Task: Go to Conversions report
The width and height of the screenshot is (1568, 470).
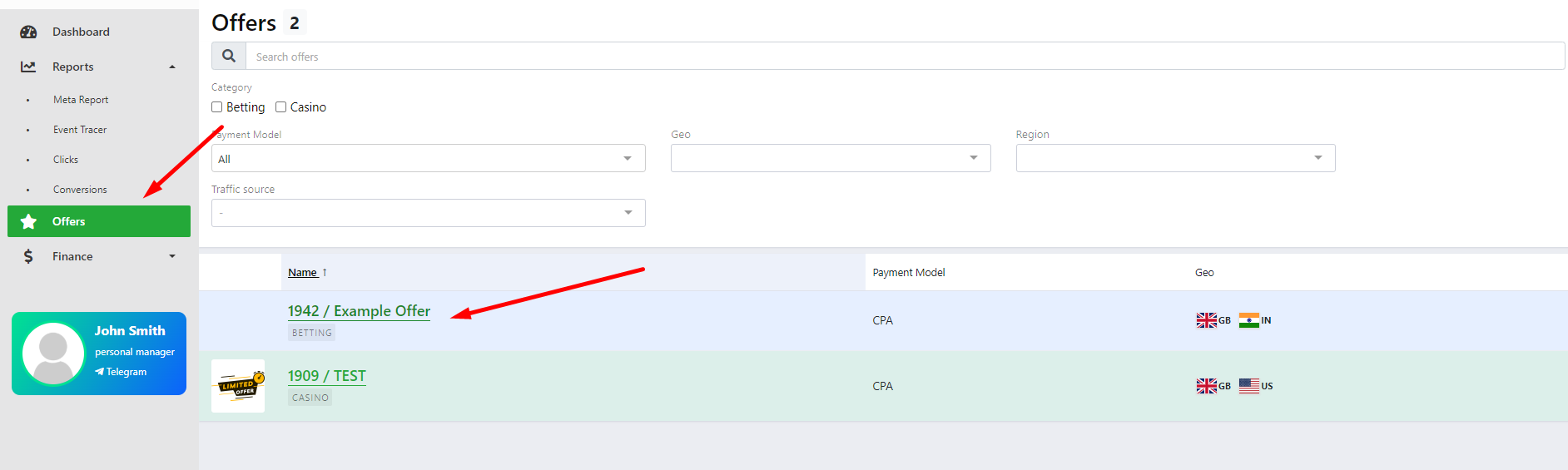Action: coord(80,190)
